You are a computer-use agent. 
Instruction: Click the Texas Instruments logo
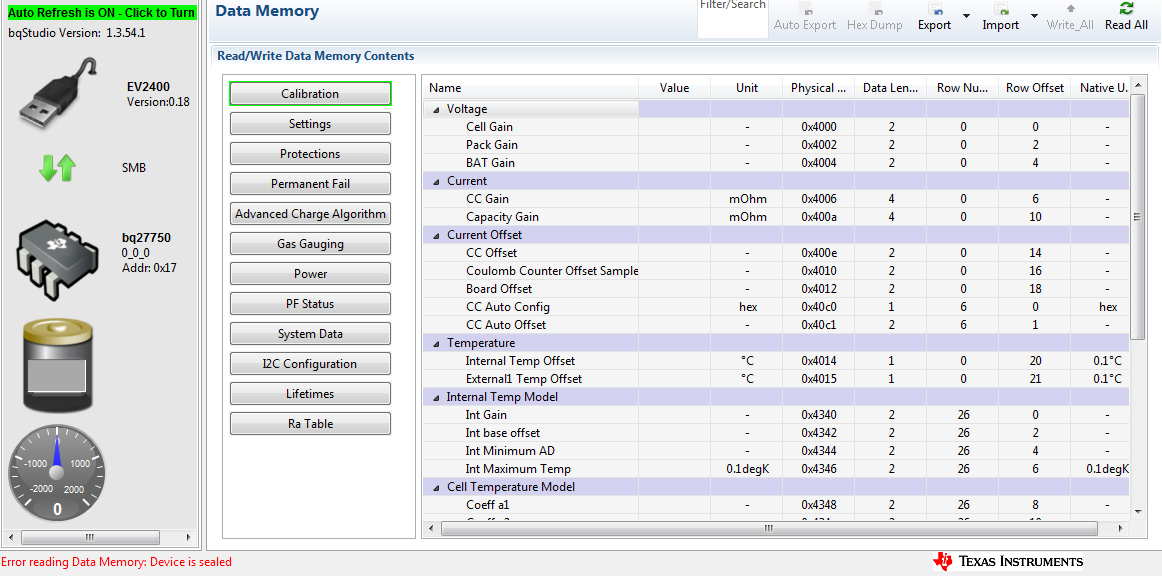[1009, 561]
